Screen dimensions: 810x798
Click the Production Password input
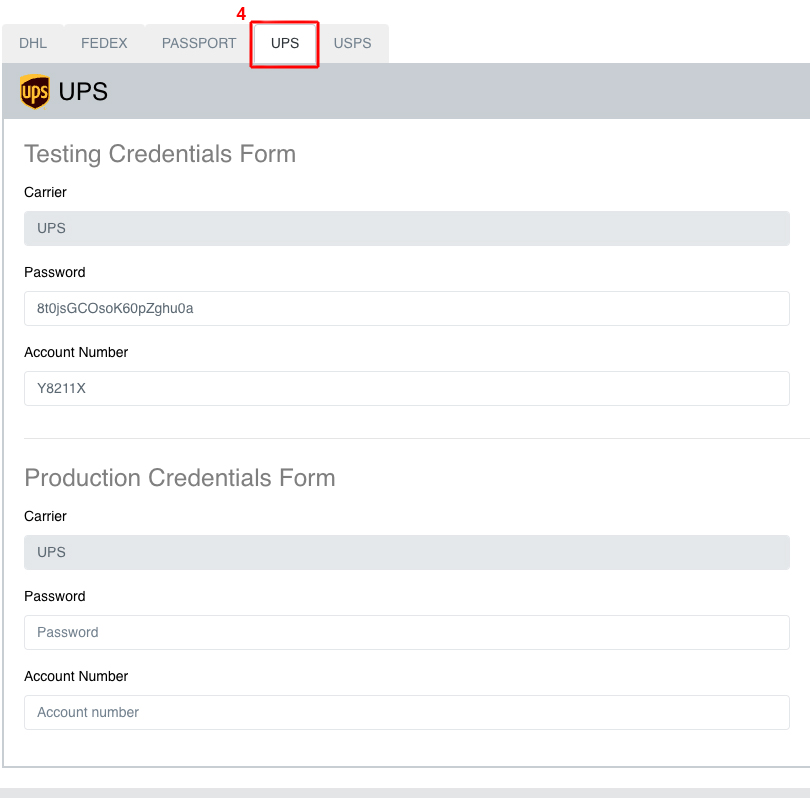407,632
